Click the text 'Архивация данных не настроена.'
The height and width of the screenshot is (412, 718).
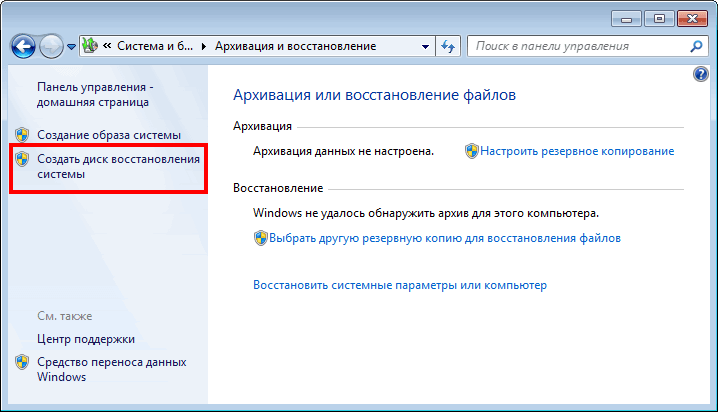[343, 151]
